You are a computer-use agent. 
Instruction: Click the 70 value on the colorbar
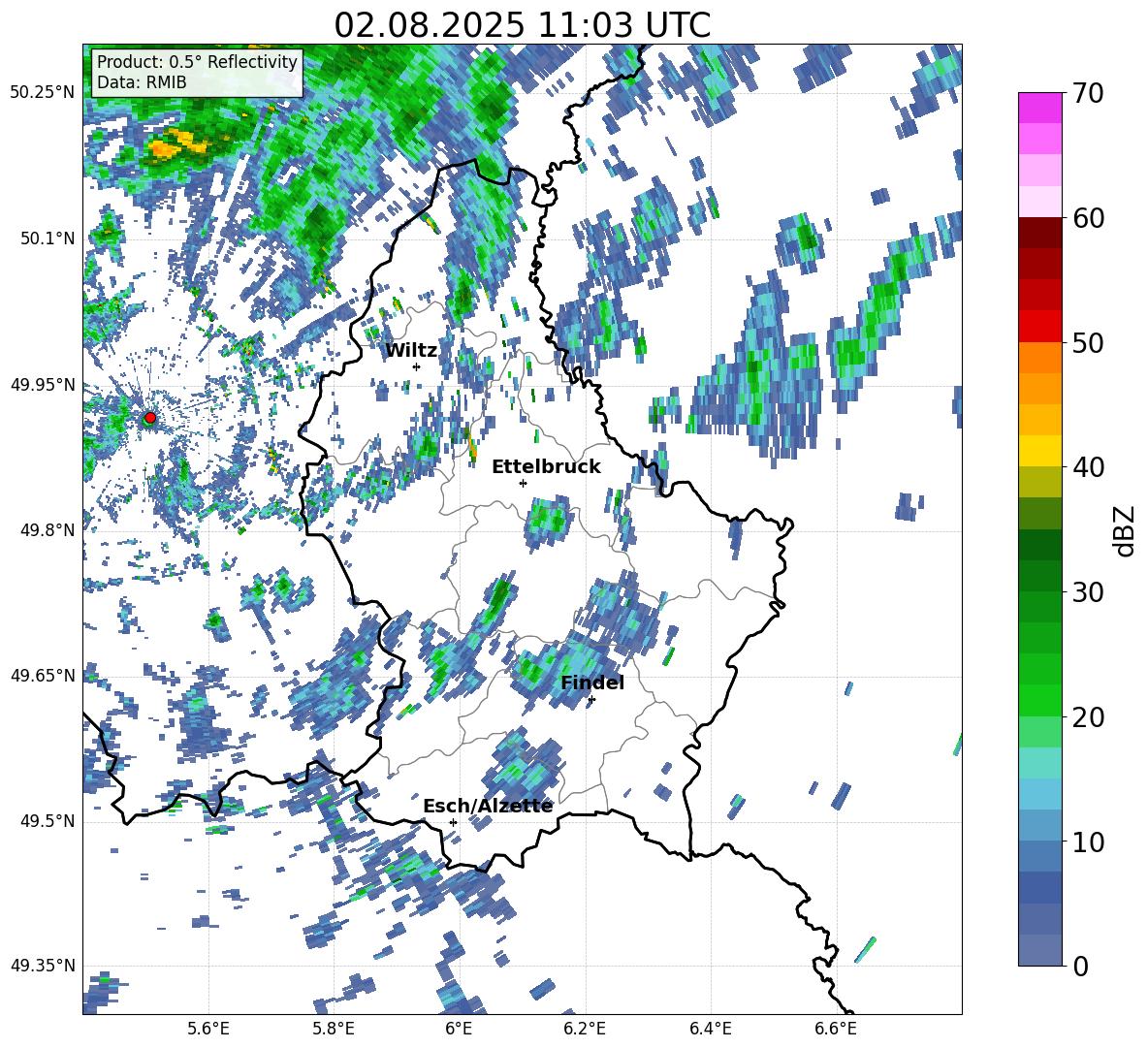tap(1088, 93)
